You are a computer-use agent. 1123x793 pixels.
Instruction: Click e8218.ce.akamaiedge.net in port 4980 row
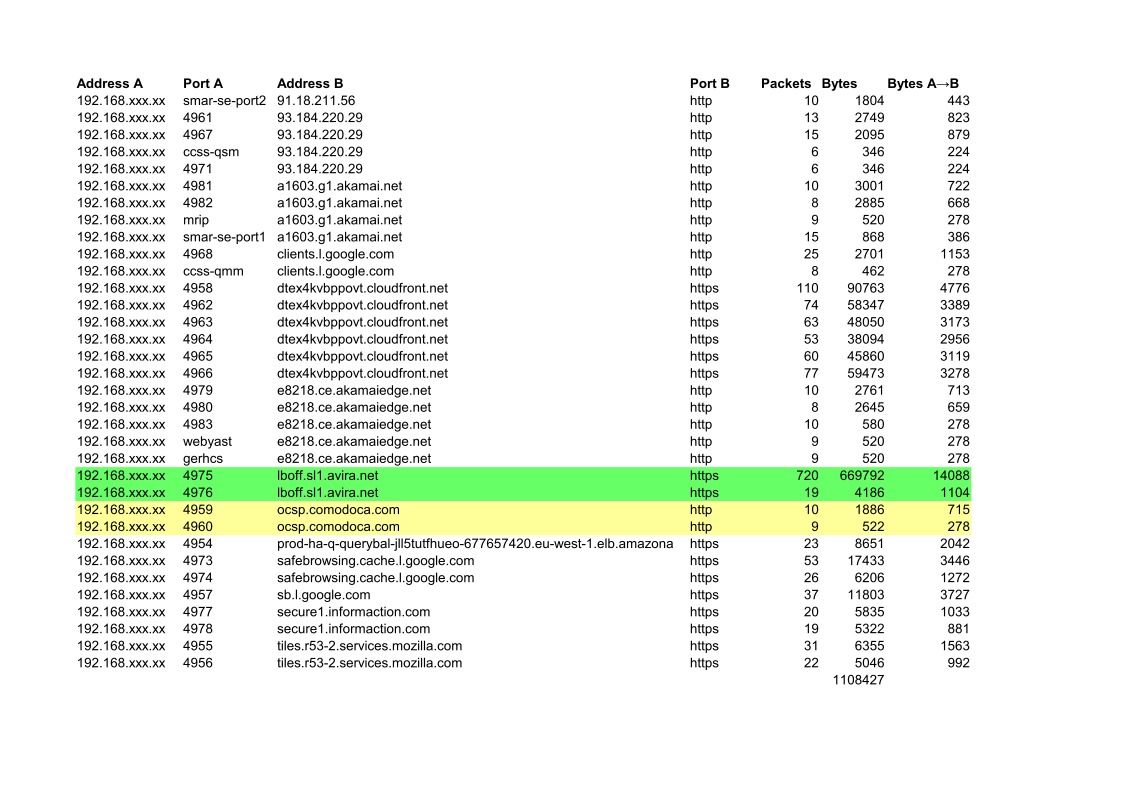click(x=354, y=408)
